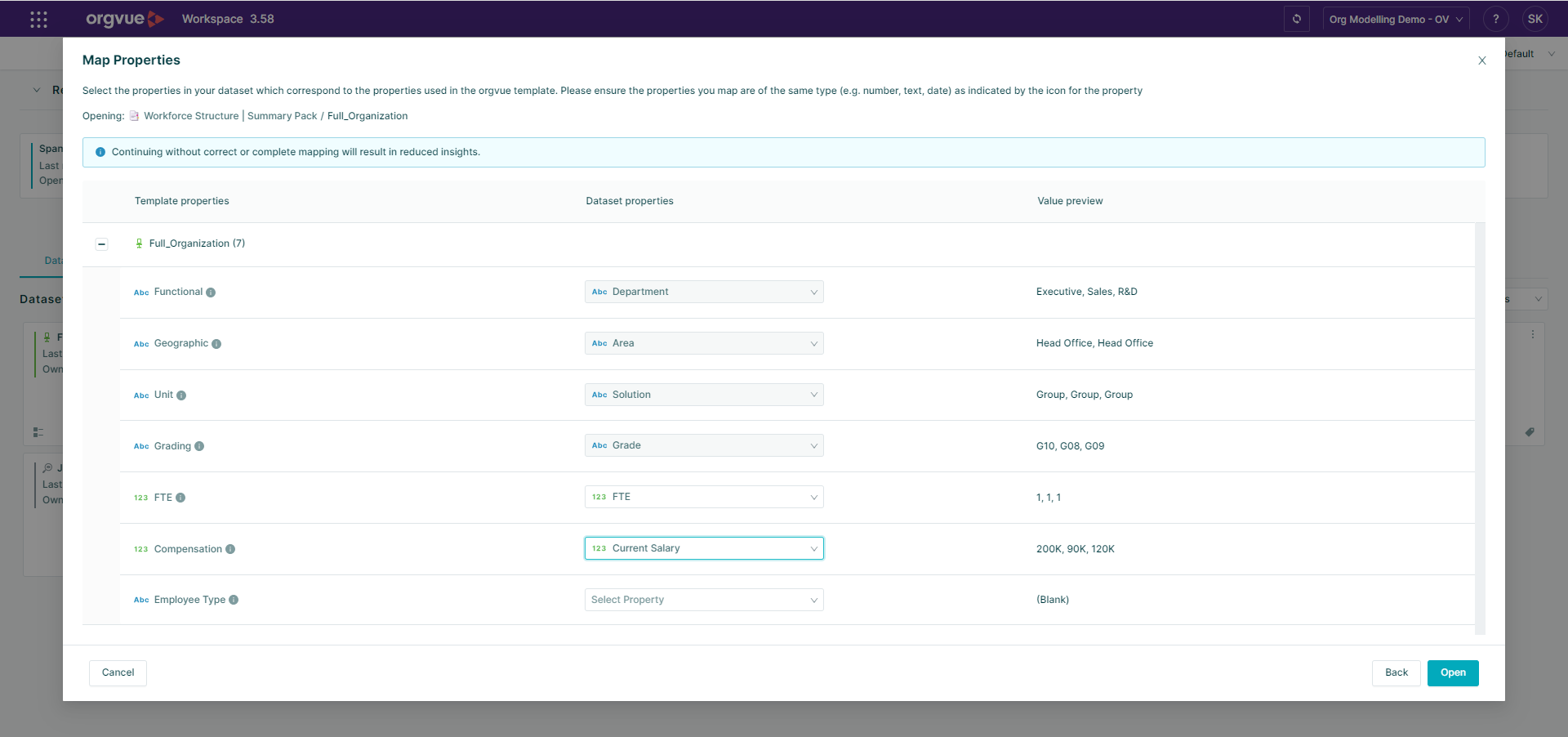Close the Map Properties dialog with X
The image size is (1568, 737).
[x=1481, y=60]
